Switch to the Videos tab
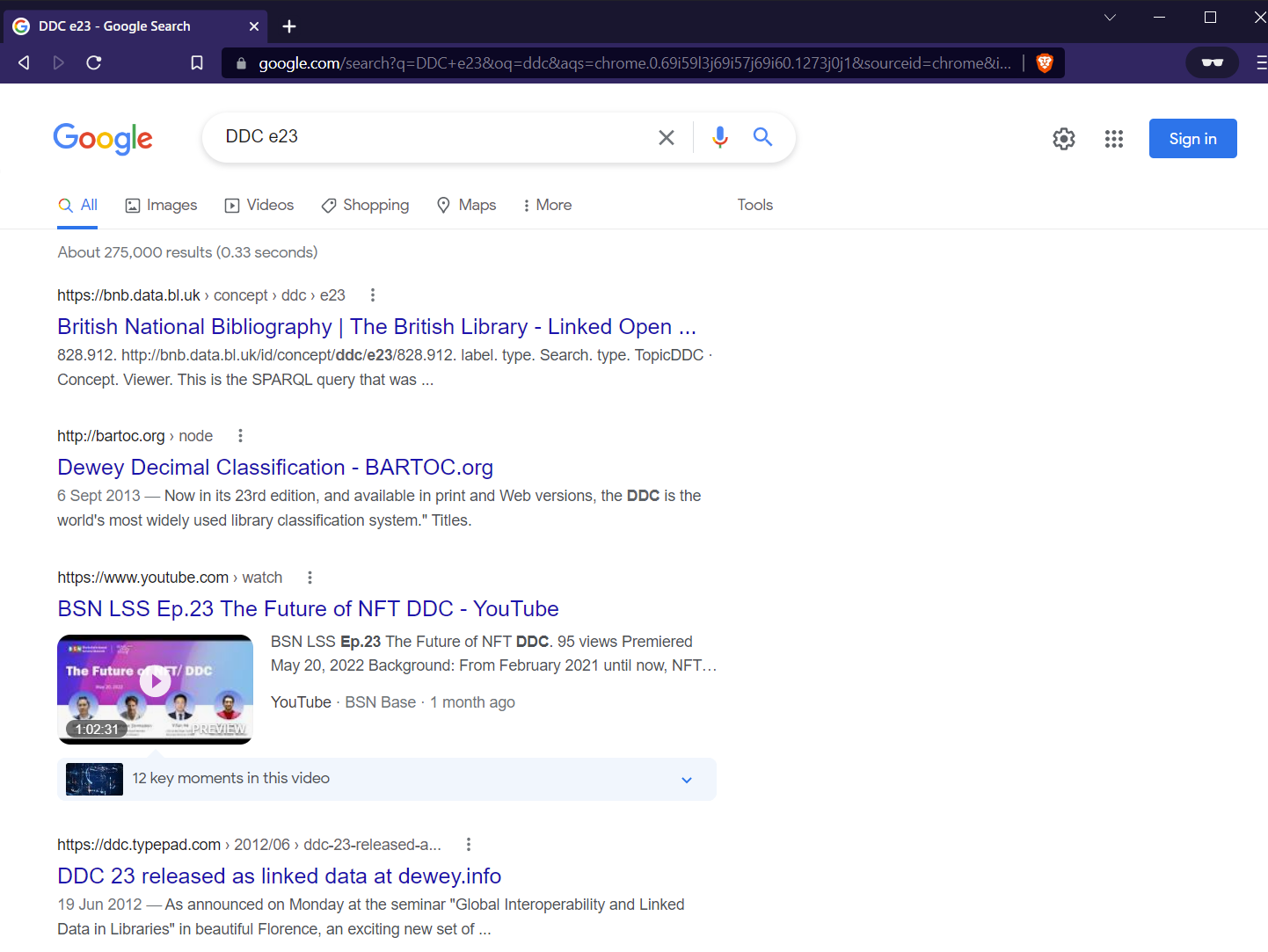 (x=259, y=206)
